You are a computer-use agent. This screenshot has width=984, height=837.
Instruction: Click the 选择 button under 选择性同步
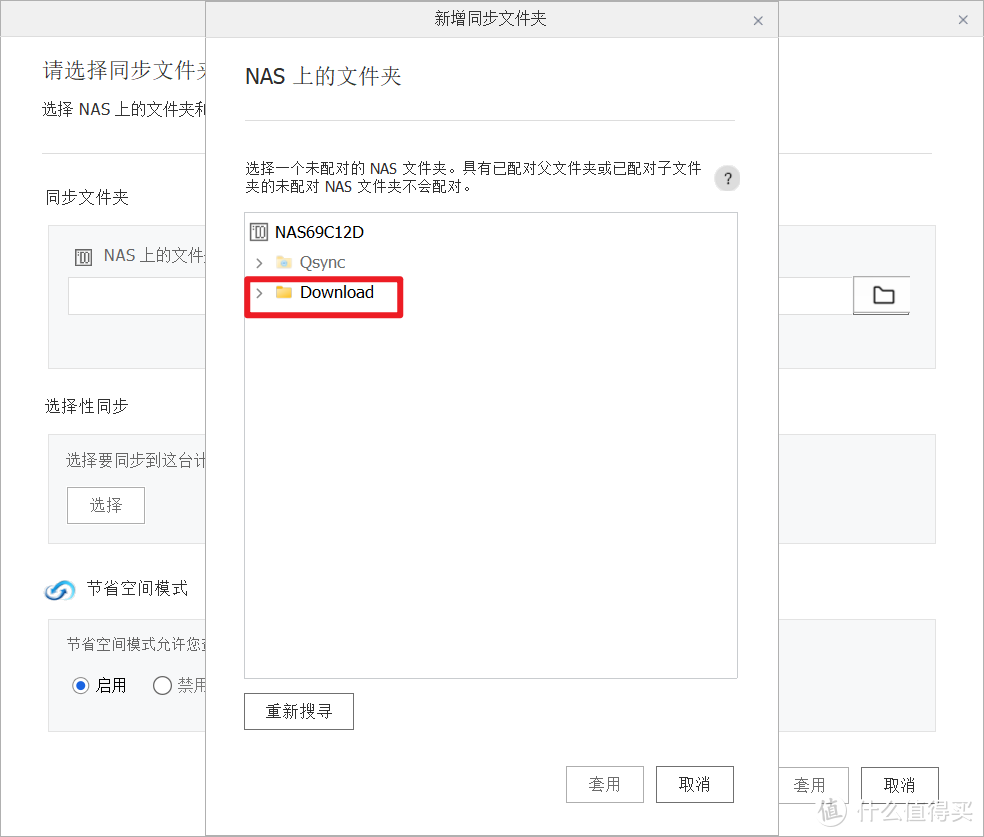105,505
